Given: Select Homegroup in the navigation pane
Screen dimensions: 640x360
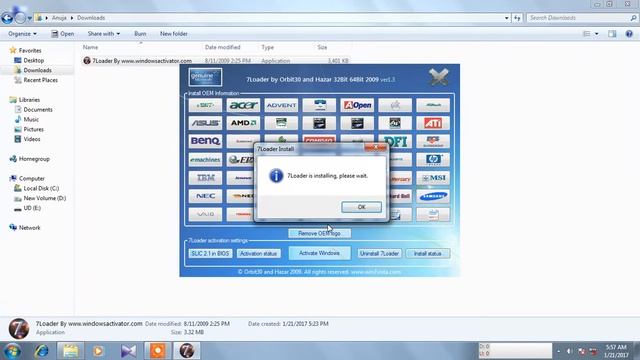Looking at the screenshot, I should 34,159.
